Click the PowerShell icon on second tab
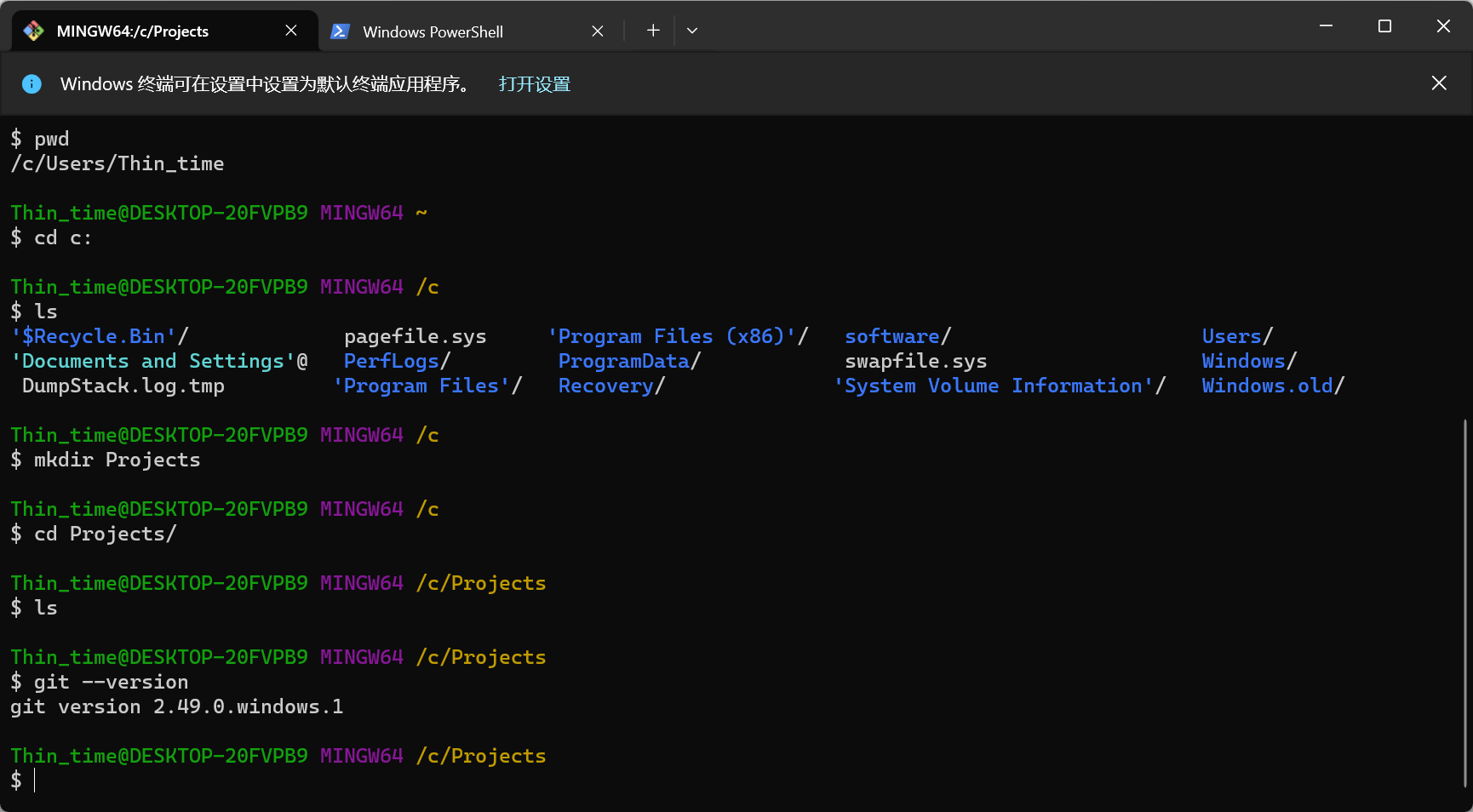Screen dimensions: 1473x812 (340, 31)
